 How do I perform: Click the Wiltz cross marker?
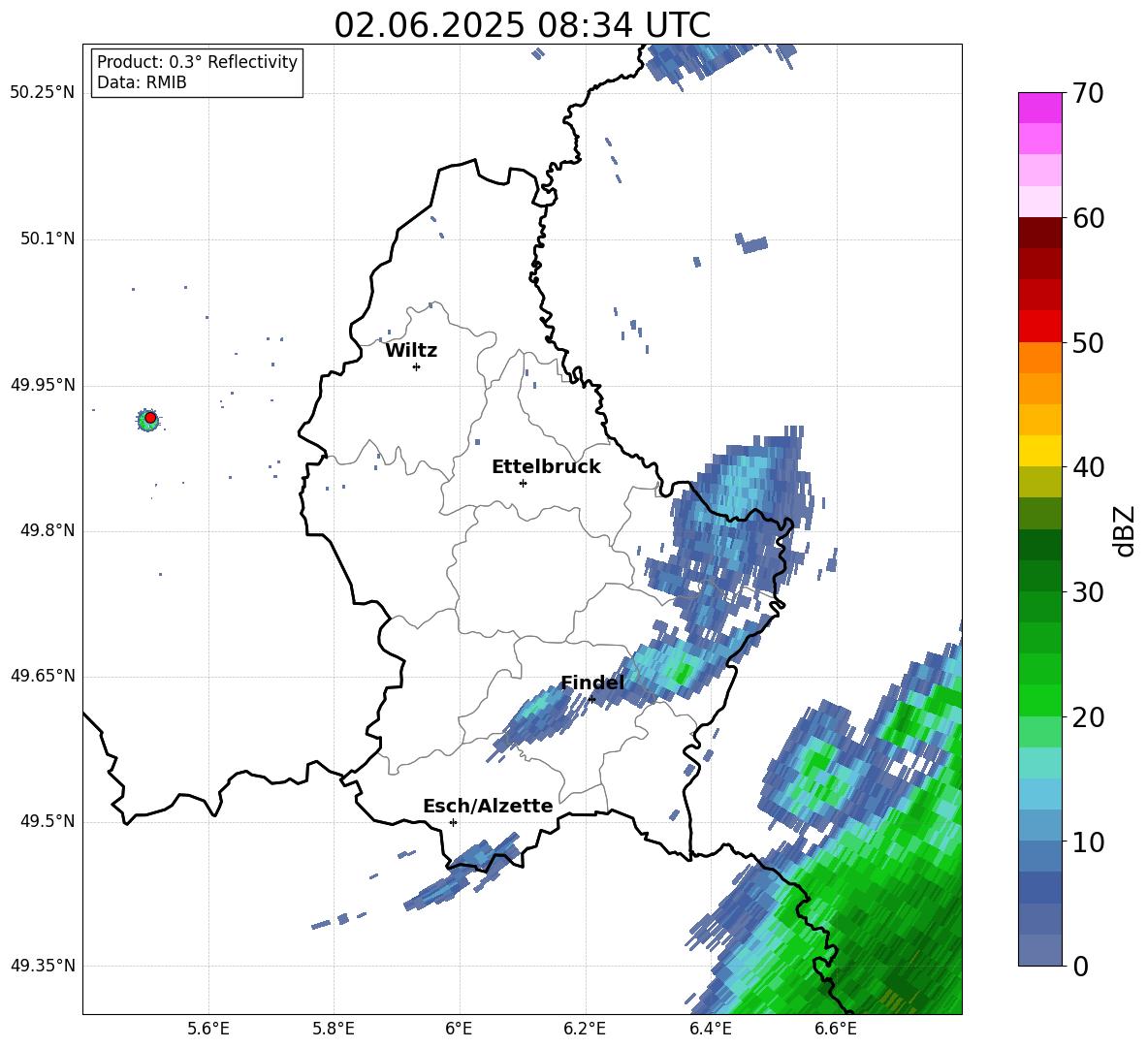tap(417, 366)
